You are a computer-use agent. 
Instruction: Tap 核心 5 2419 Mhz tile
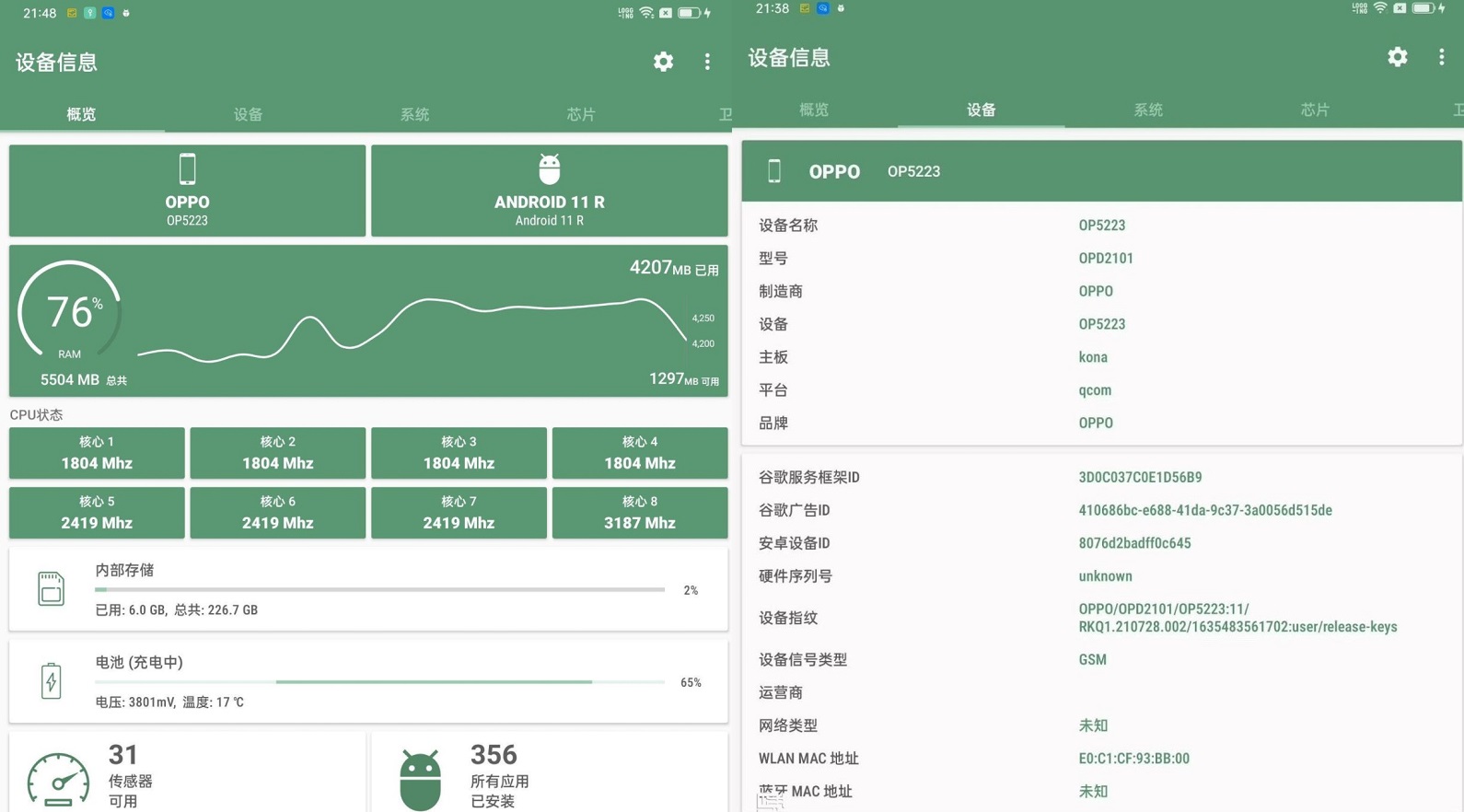pyautogui.click(x=97, y=513)
